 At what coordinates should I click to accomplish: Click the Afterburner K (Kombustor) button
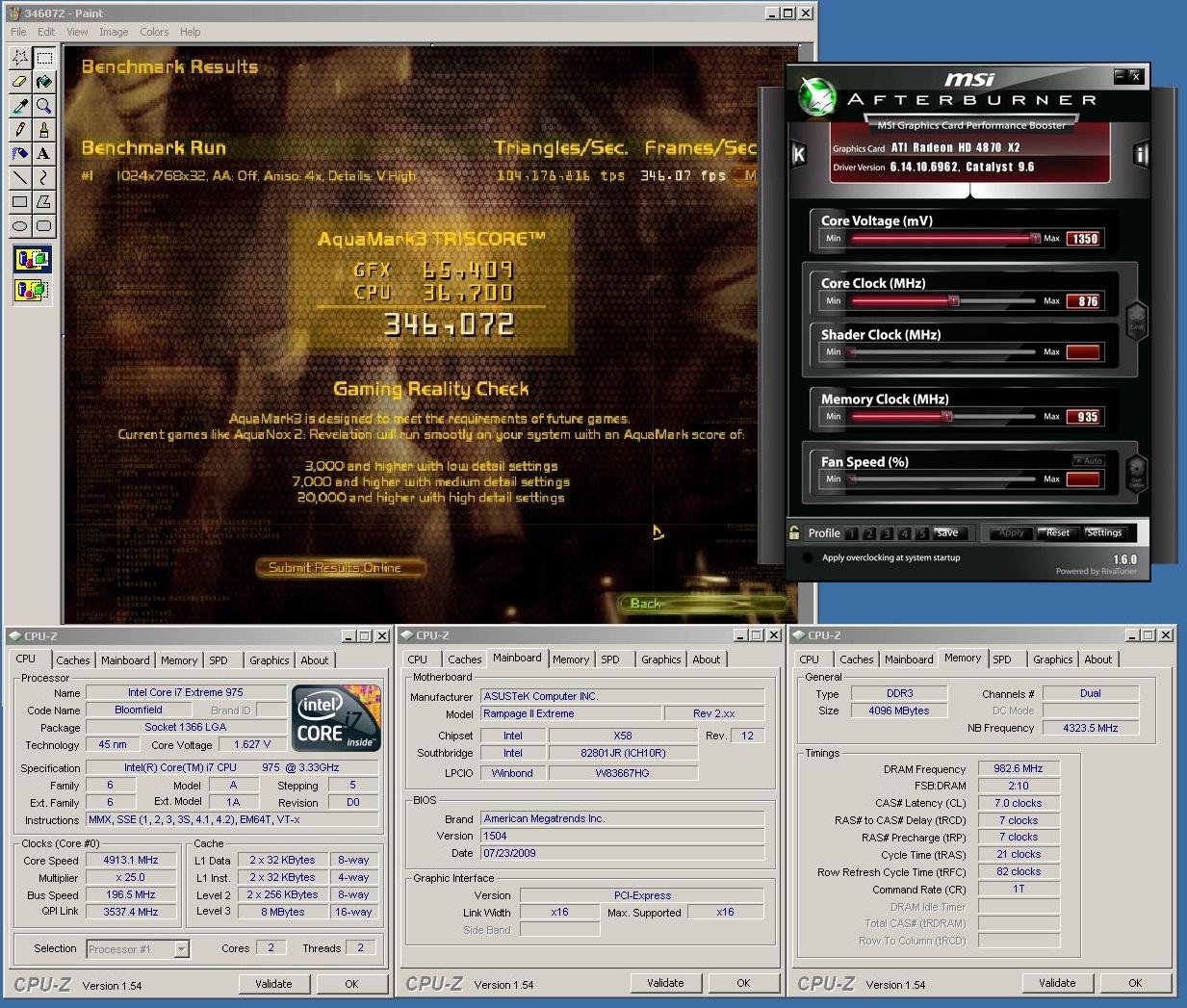tap(798, 154)
